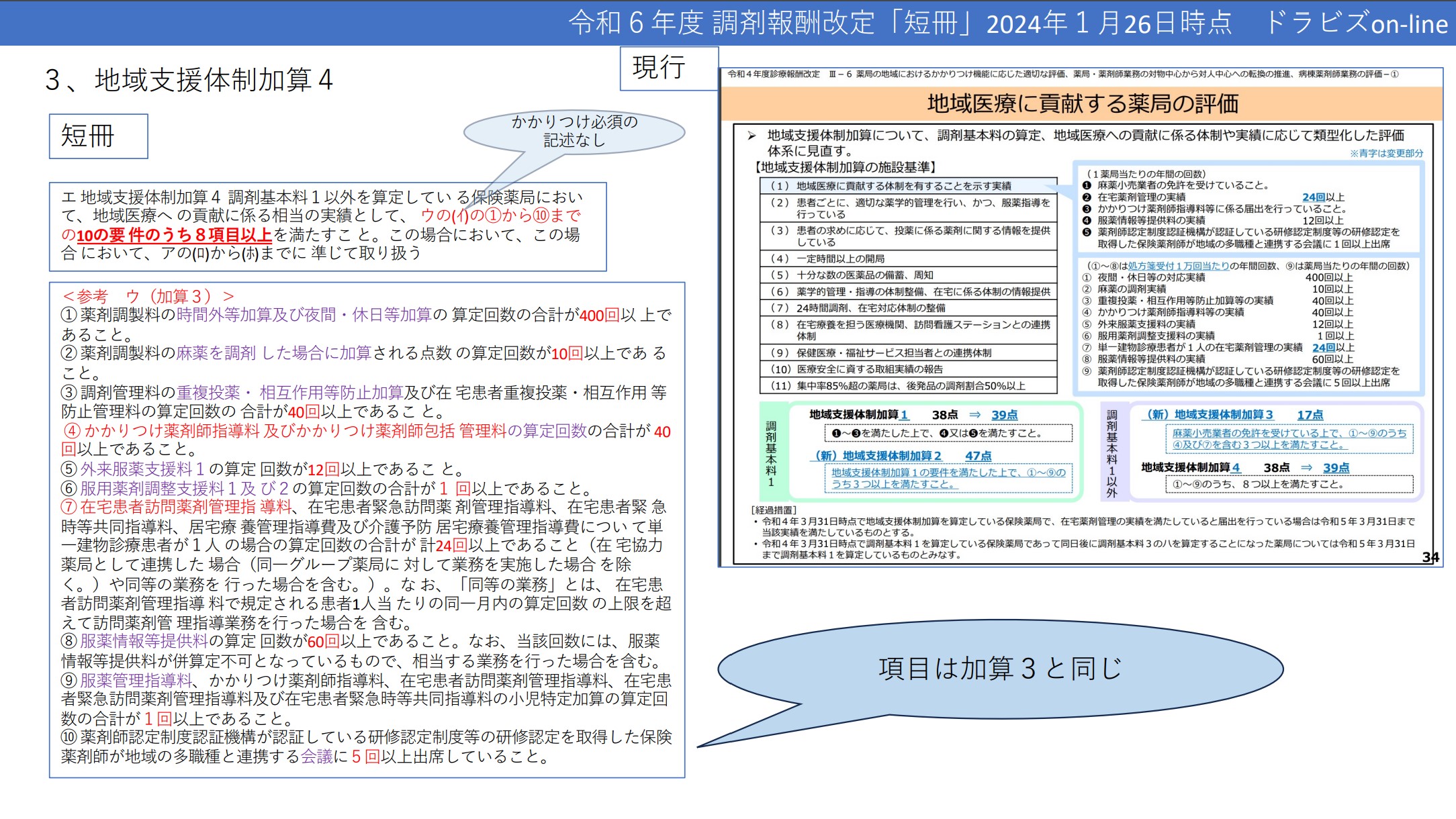
Task: Click the (新)地域支援体制加算2 underlined heading
Action: 878,456
